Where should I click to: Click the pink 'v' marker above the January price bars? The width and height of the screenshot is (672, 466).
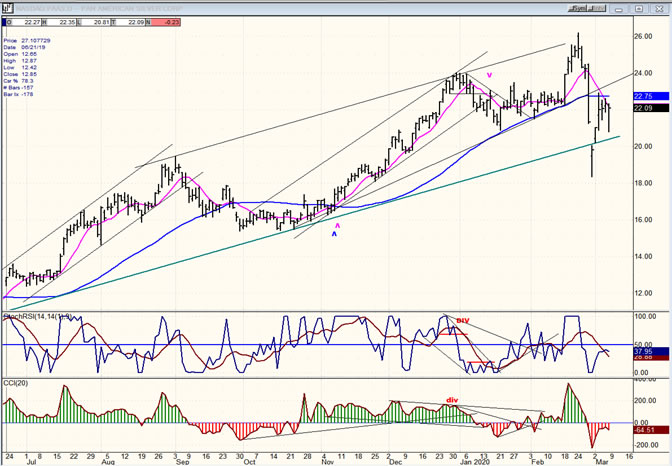point(489,74)
